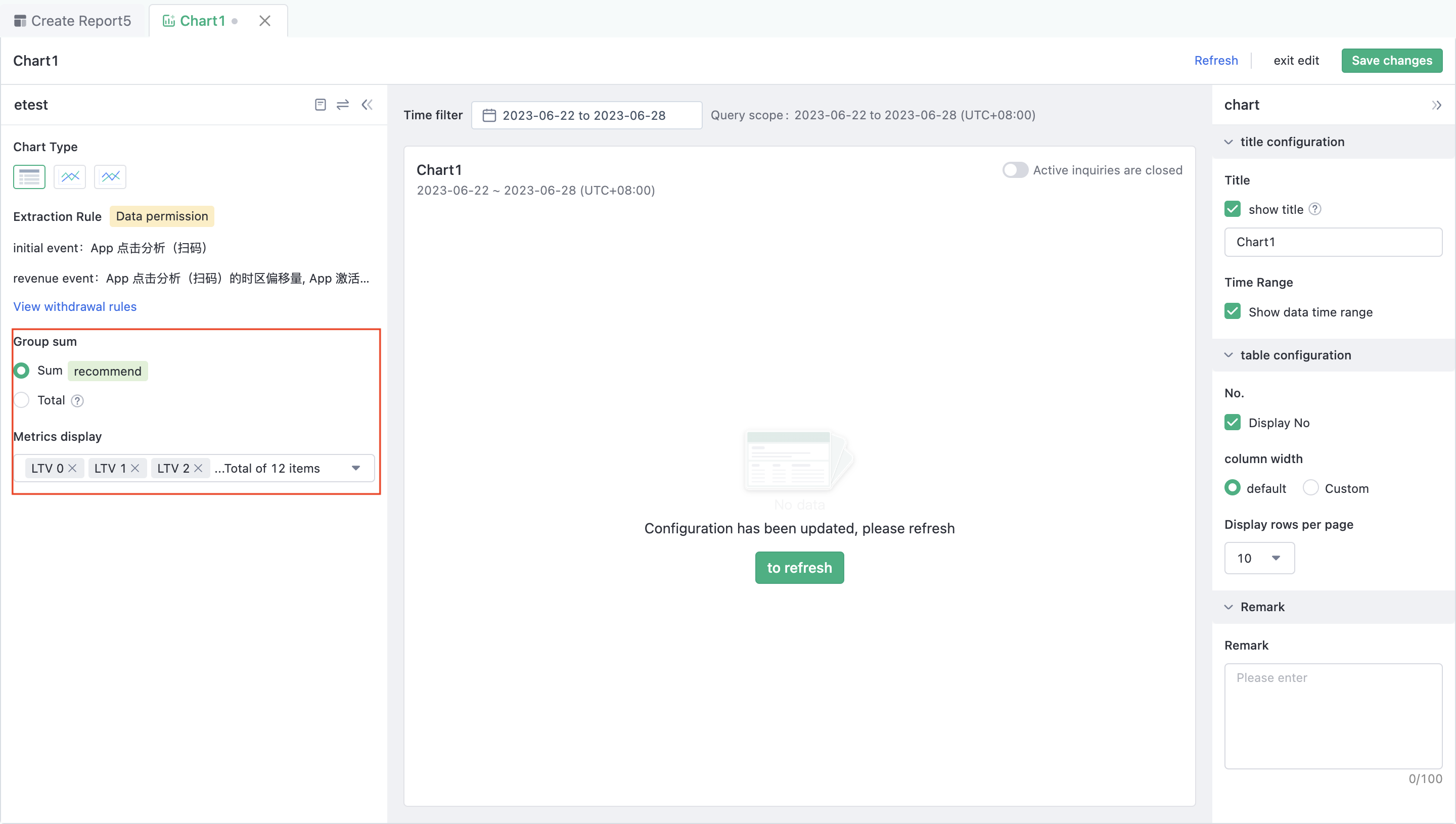The width and height of the screenshot is (1456, 824).
Task: Uncheck the Show data time range checkbox
Action: tap(1233, 311)
